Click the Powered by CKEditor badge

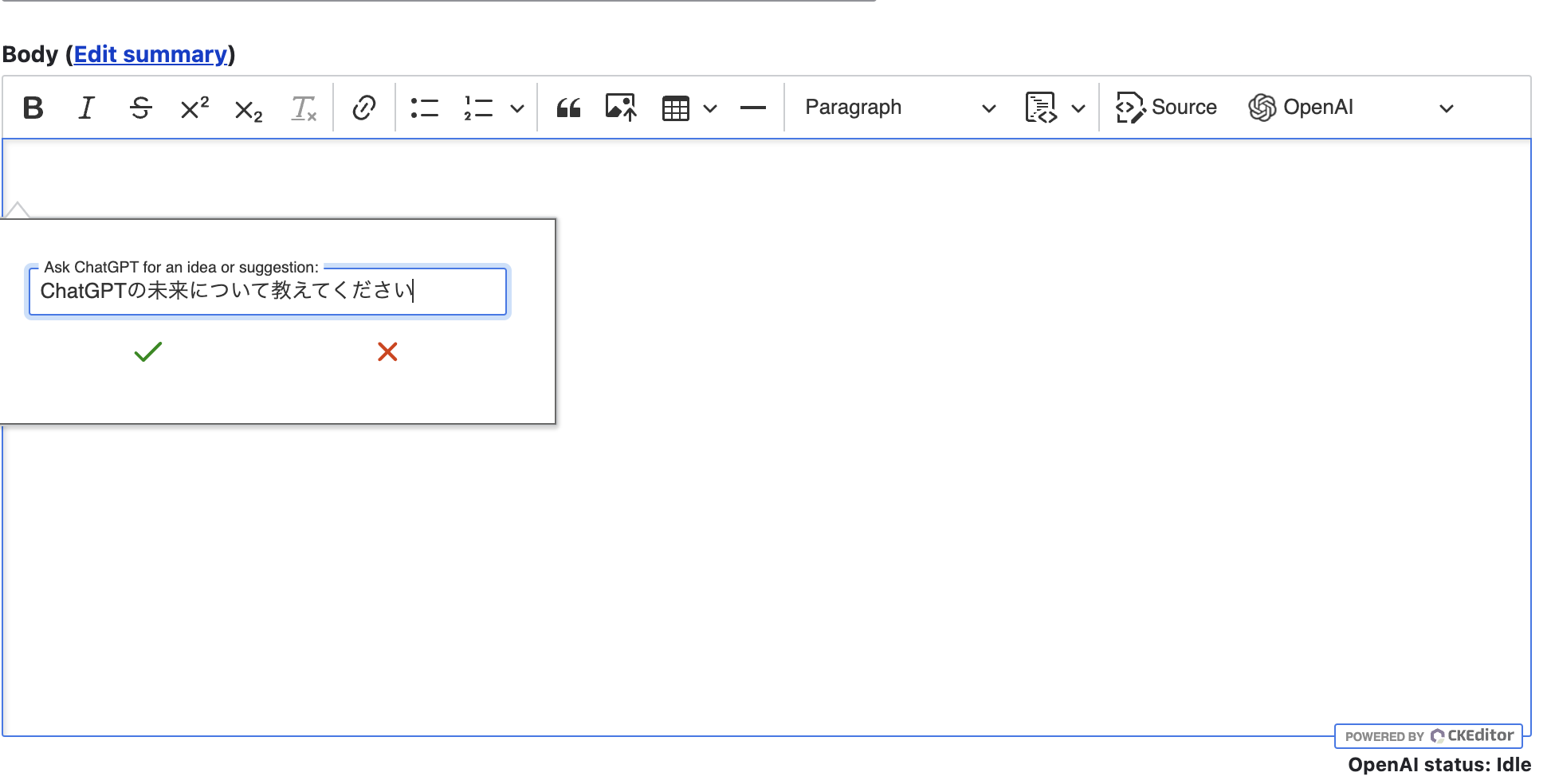coord(1429,736)
